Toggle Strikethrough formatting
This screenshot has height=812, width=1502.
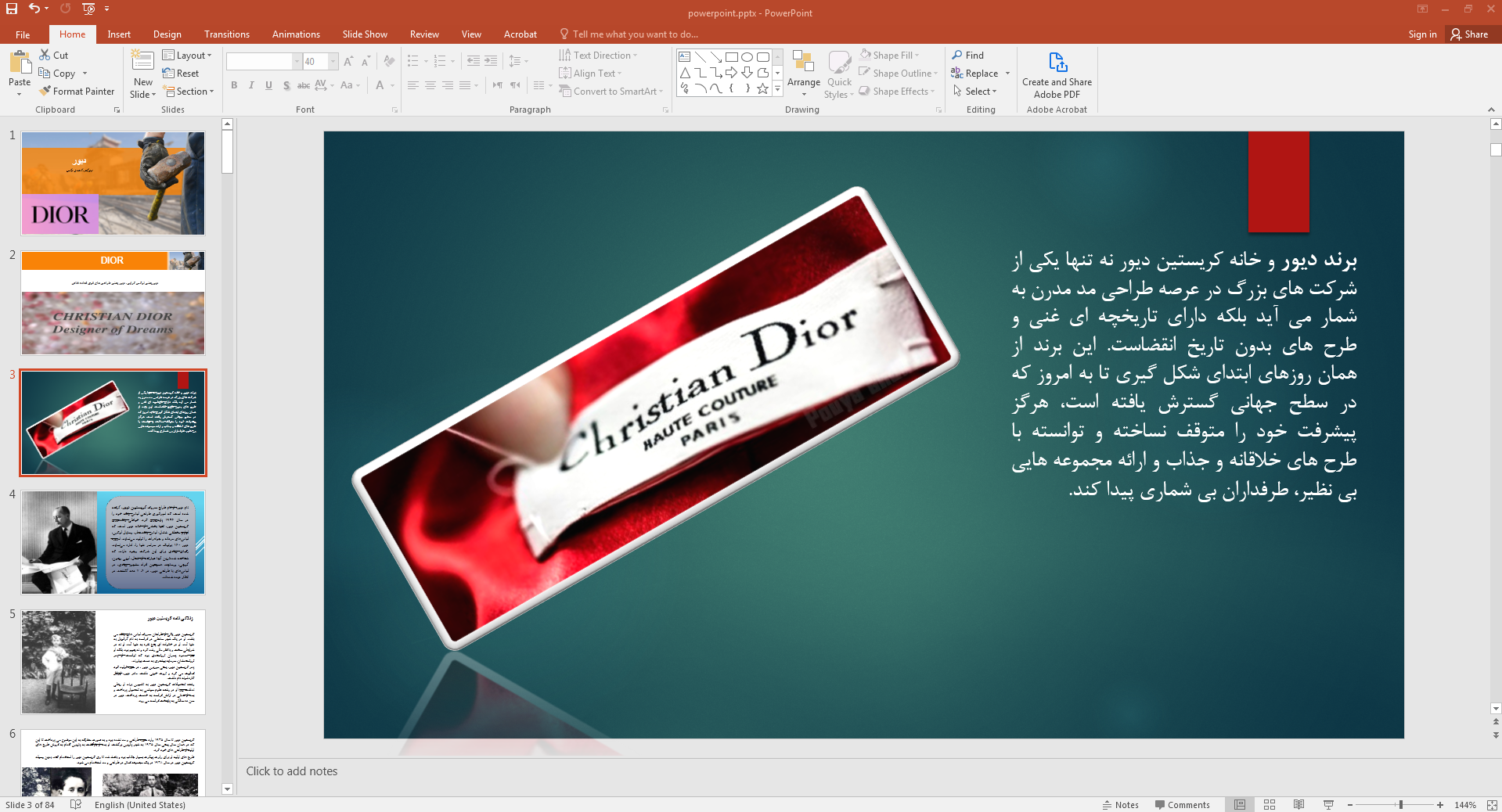304,85
